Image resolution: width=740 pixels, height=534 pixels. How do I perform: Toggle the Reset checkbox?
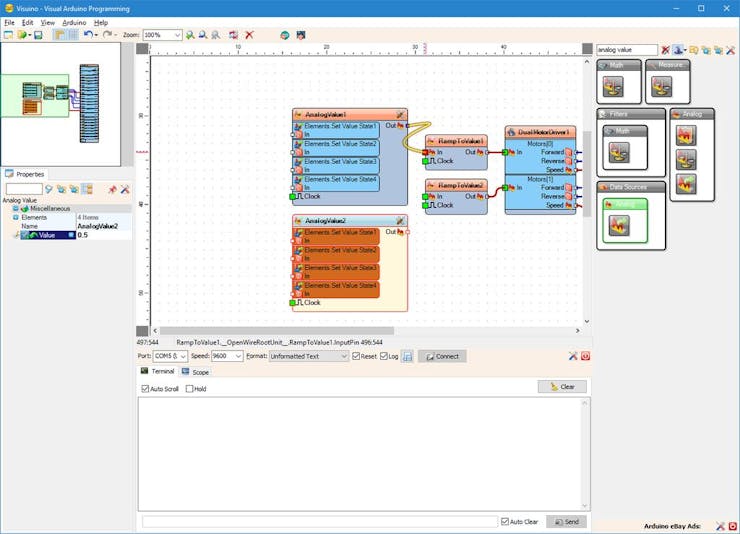pyautogui.click(x=357, y=356)
